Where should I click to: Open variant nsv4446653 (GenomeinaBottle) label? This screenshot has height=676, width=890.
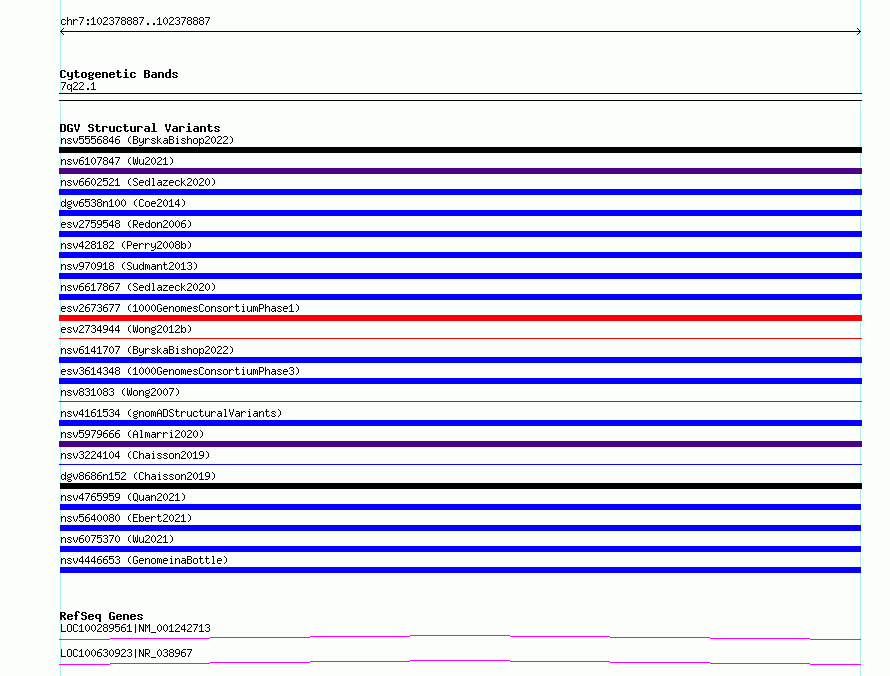click(x=144, y=560)
